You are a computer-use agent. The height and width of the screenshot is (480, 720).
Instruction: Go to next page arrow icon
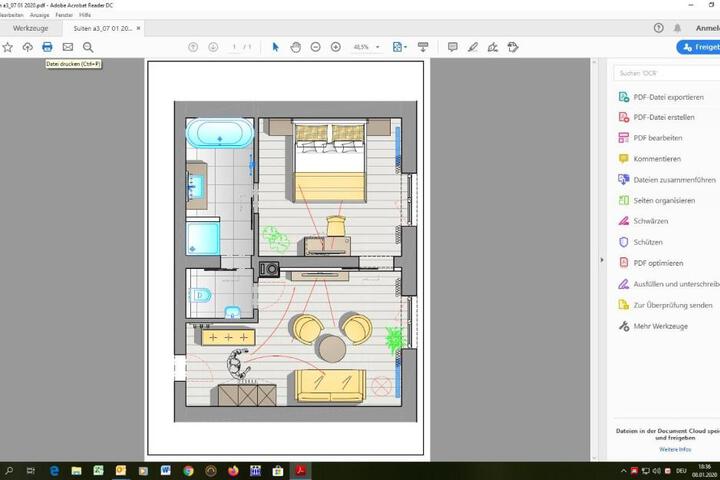point(213,47)
